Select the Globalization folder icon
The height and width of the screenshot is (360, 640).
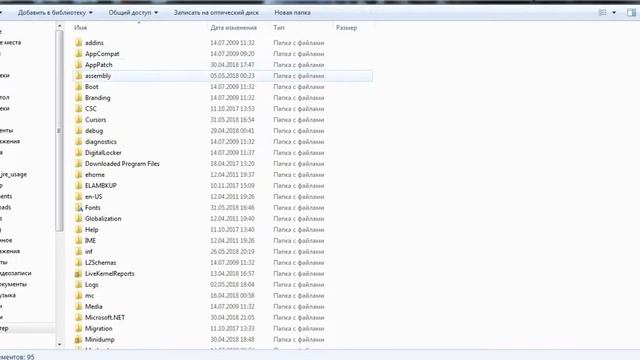pos(78,219)
